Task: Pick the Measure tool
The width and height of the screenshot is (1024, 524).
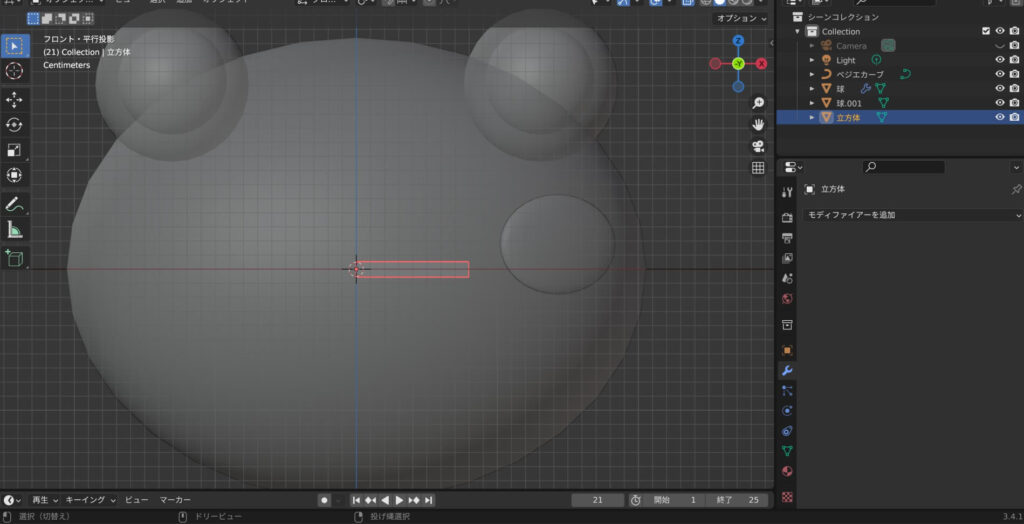Action: point(15,230)
